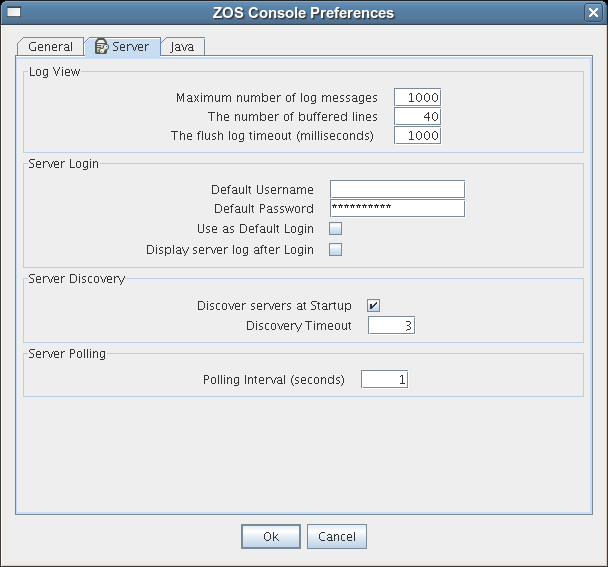
Task: Toggle Display server log after Login
Action: [x=336, y=250]
